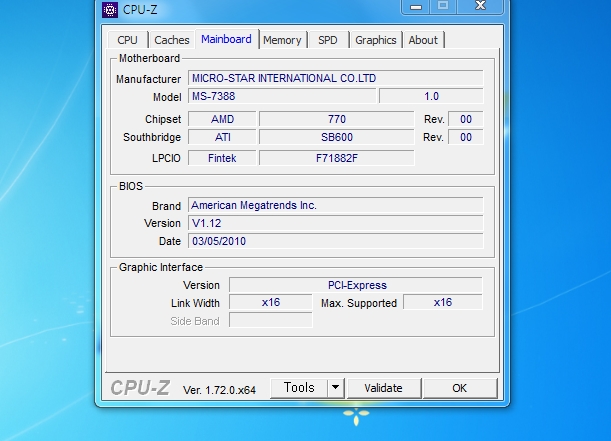Expand the Tools dropdown arrow
The height and width of the screenshot is (441, 611).
click(335, 388)
